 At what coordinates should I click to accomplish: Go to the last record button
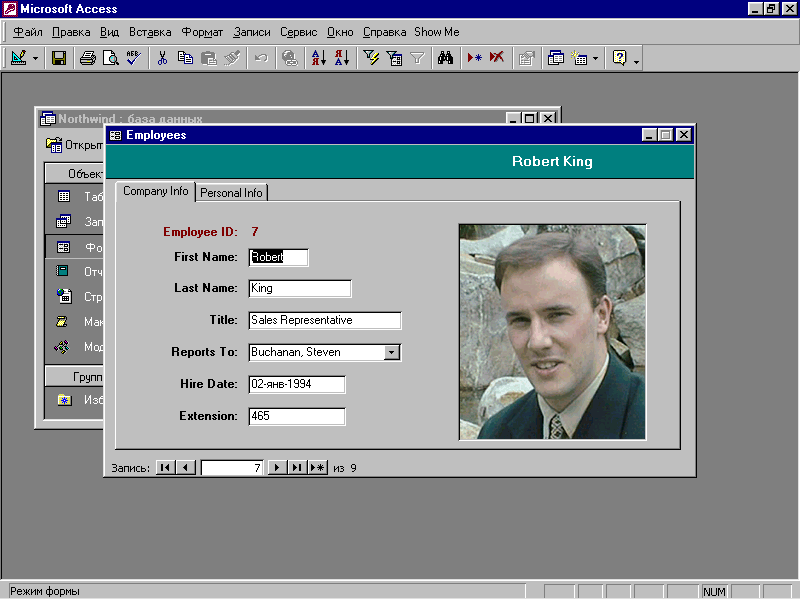click(297, 467)
